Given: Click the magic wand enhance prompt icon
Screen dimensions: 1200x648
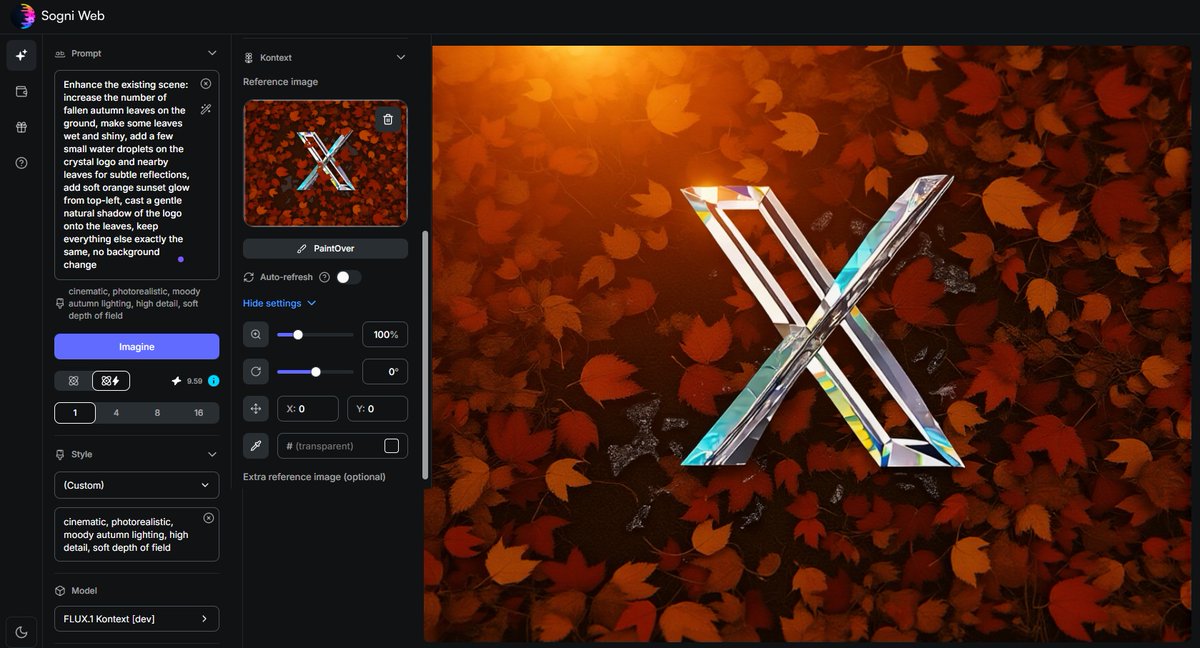Looking at the screenshot, I should [x=206, y=109].
